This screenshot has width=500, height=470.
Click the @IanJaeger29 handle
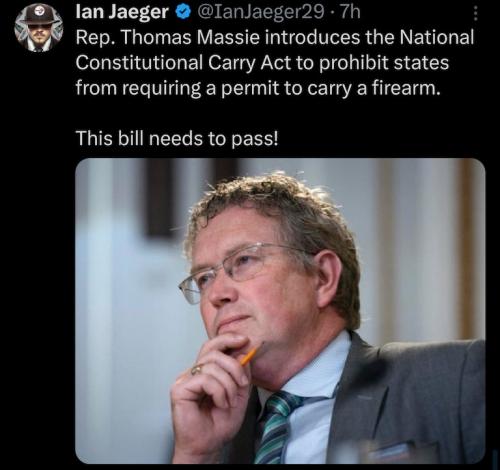(261, 12)
